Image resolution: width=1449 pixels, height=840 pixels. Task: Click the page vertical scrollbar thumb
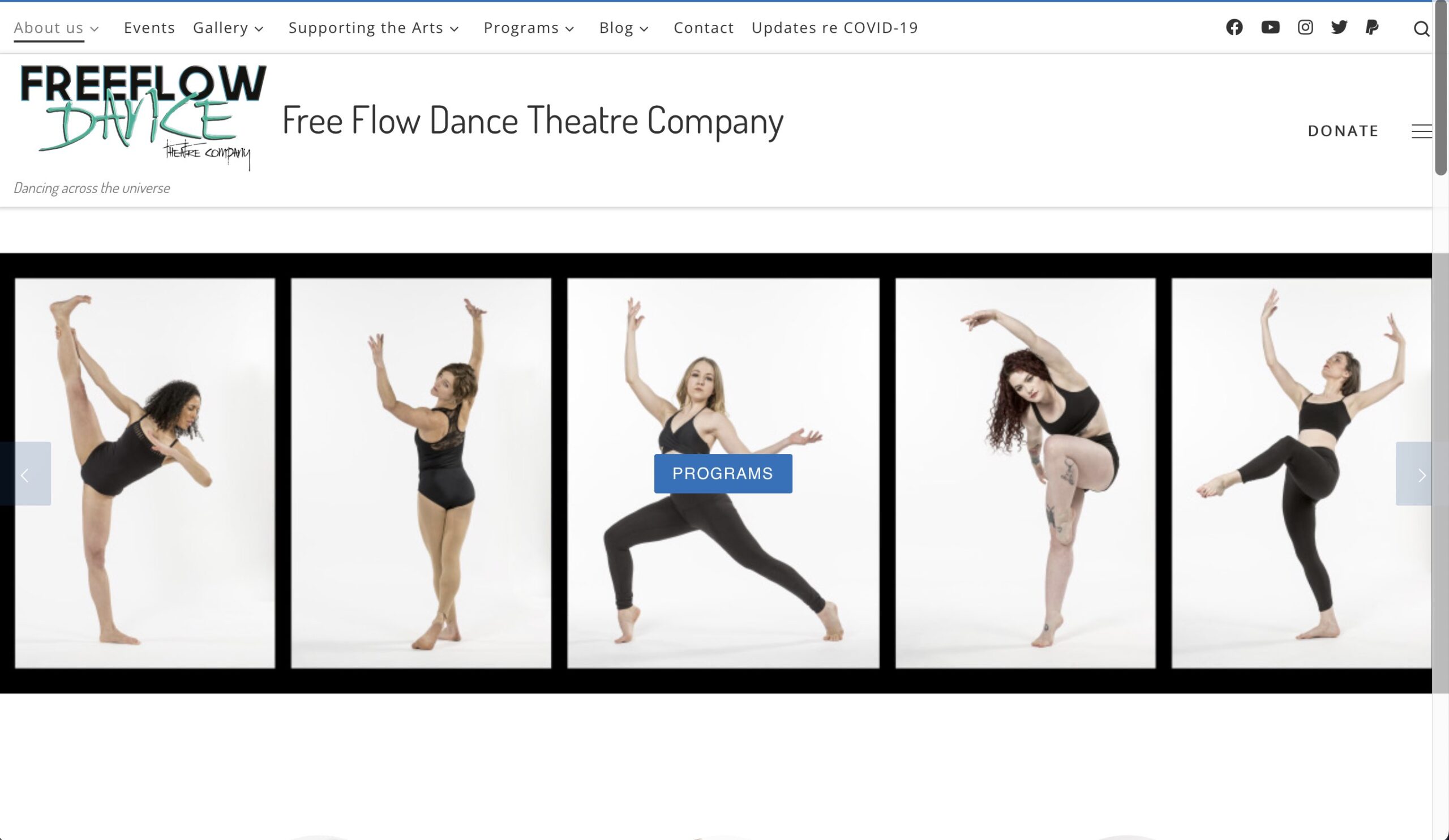(1441, 87)
